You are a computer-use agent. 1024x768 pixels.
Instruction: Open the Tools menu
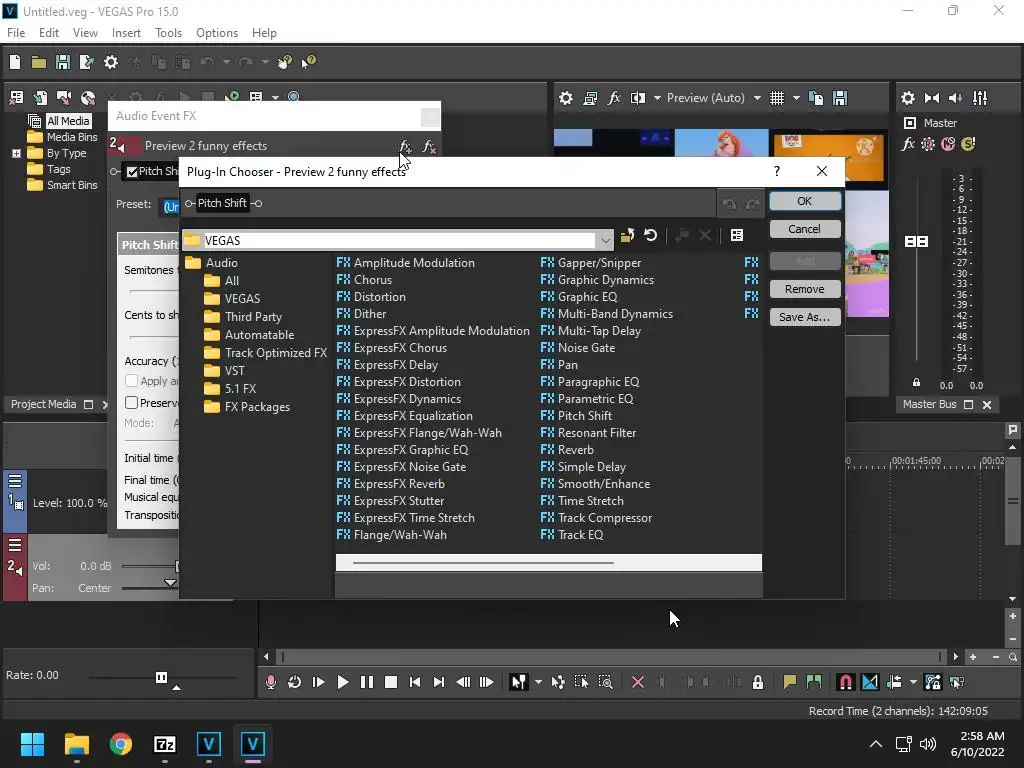(168, 33)
